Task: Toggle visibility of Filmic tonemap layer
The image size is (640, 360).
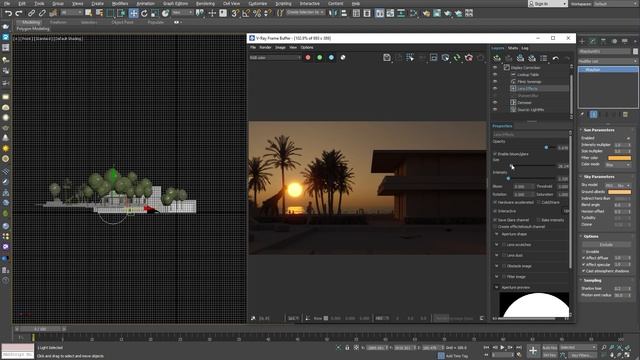Action: pyautogui.click(x=495, y=82)
